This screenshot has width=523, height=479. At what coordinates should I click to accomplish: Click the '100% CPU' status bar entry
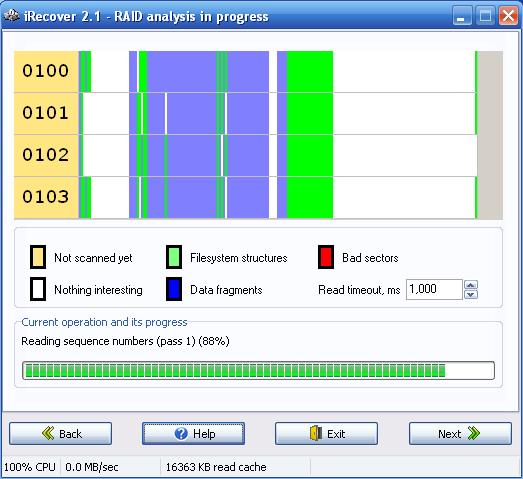[x=30, y=467]
